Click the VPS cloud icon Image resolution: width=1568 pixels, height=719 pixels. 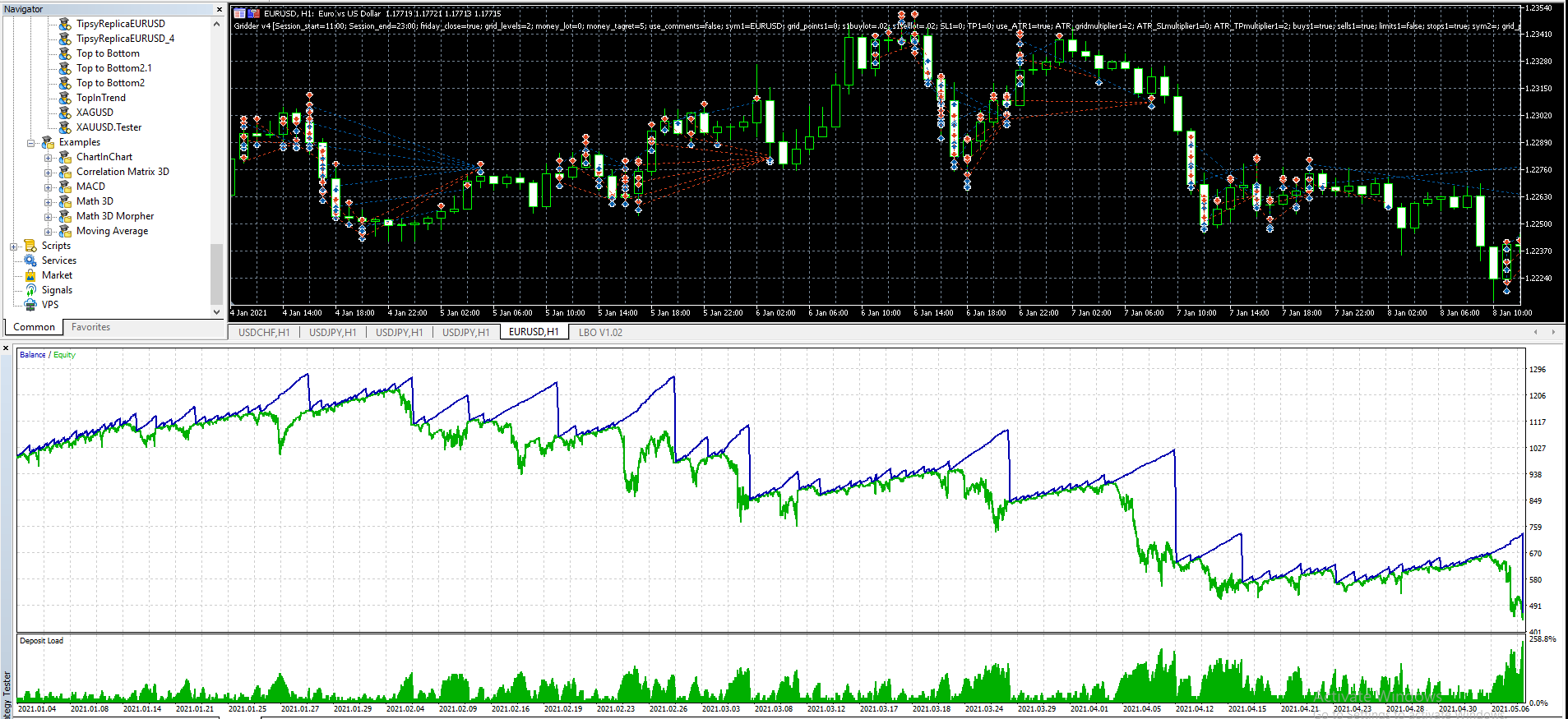coord(30,305)
